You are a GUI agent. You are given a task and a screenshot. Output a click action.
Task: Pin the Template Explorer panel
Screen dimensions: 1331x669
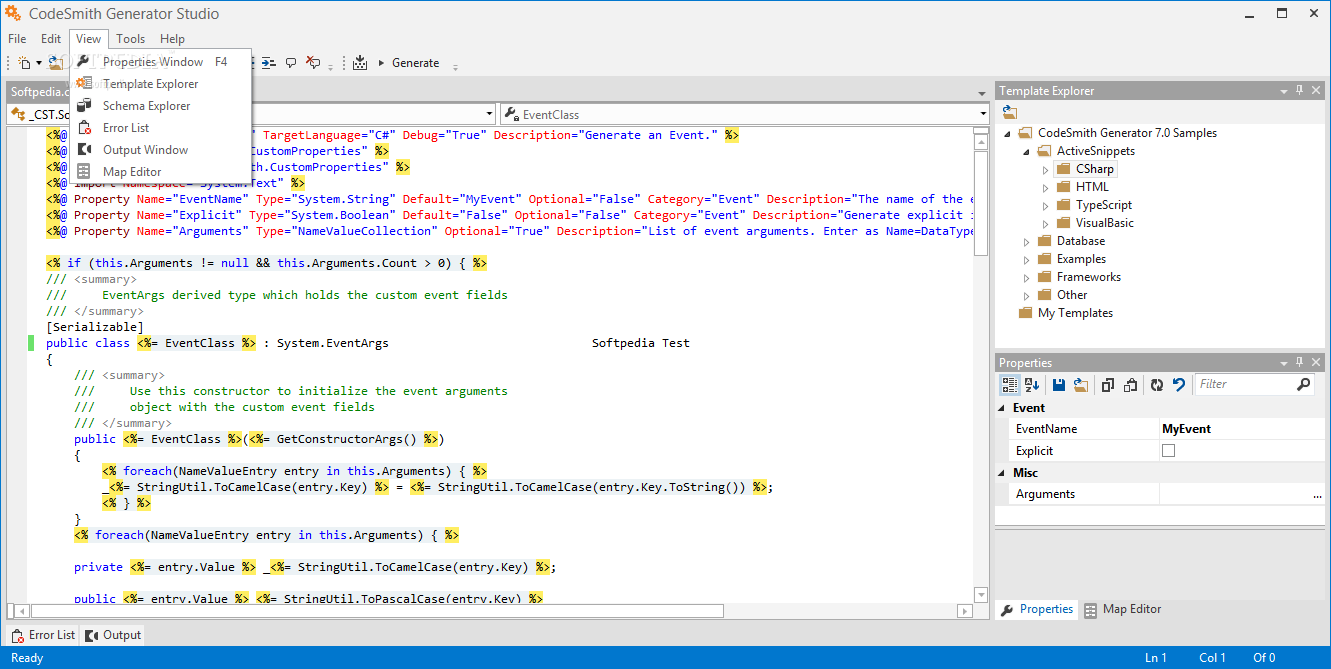pyautogui.click(x=1299, y=90)
